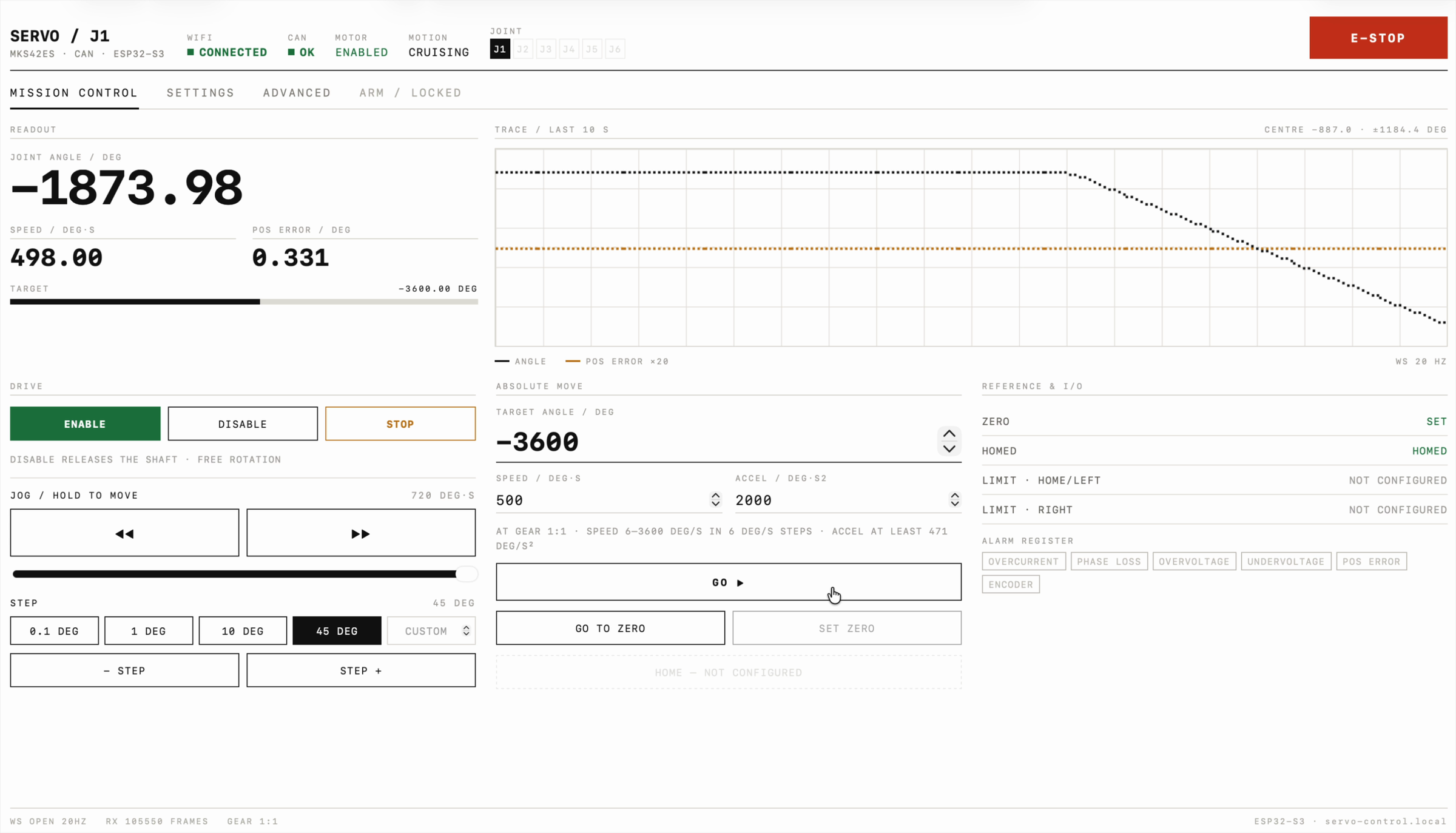Viewport: 1456px width, 833px height.
Task: Jog forward with the fast-forward arrows button
Action: (x=361, y=533)
